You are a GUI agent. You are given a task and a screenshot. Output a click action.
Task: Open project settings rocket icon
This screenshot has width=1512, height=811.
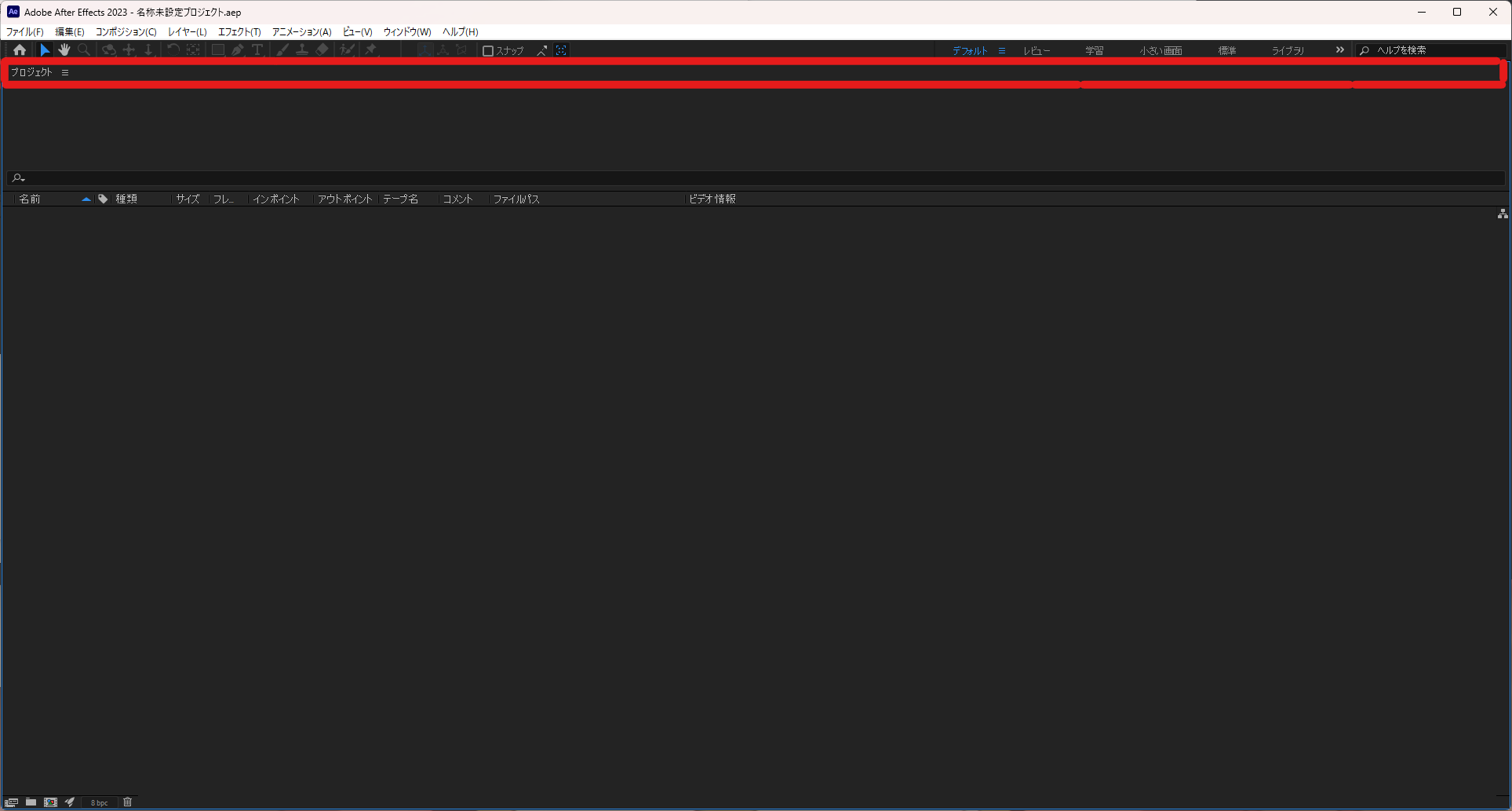tap(70, 802)
